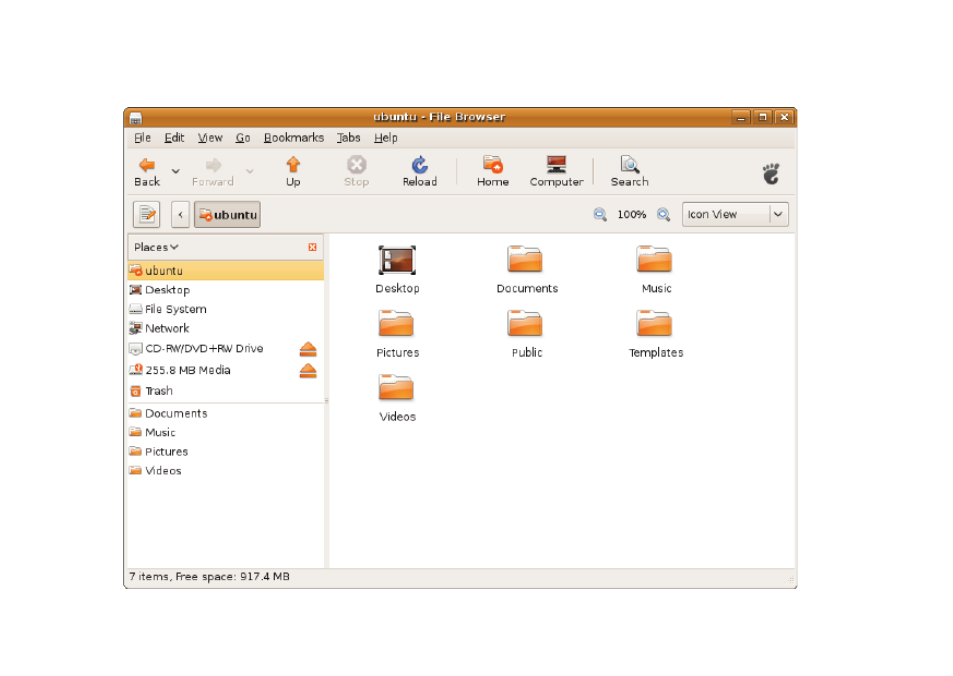Select the CD-RW/DVD+RW Drive entry
Viewport: 953px width, 676px height.
[213, 349]
